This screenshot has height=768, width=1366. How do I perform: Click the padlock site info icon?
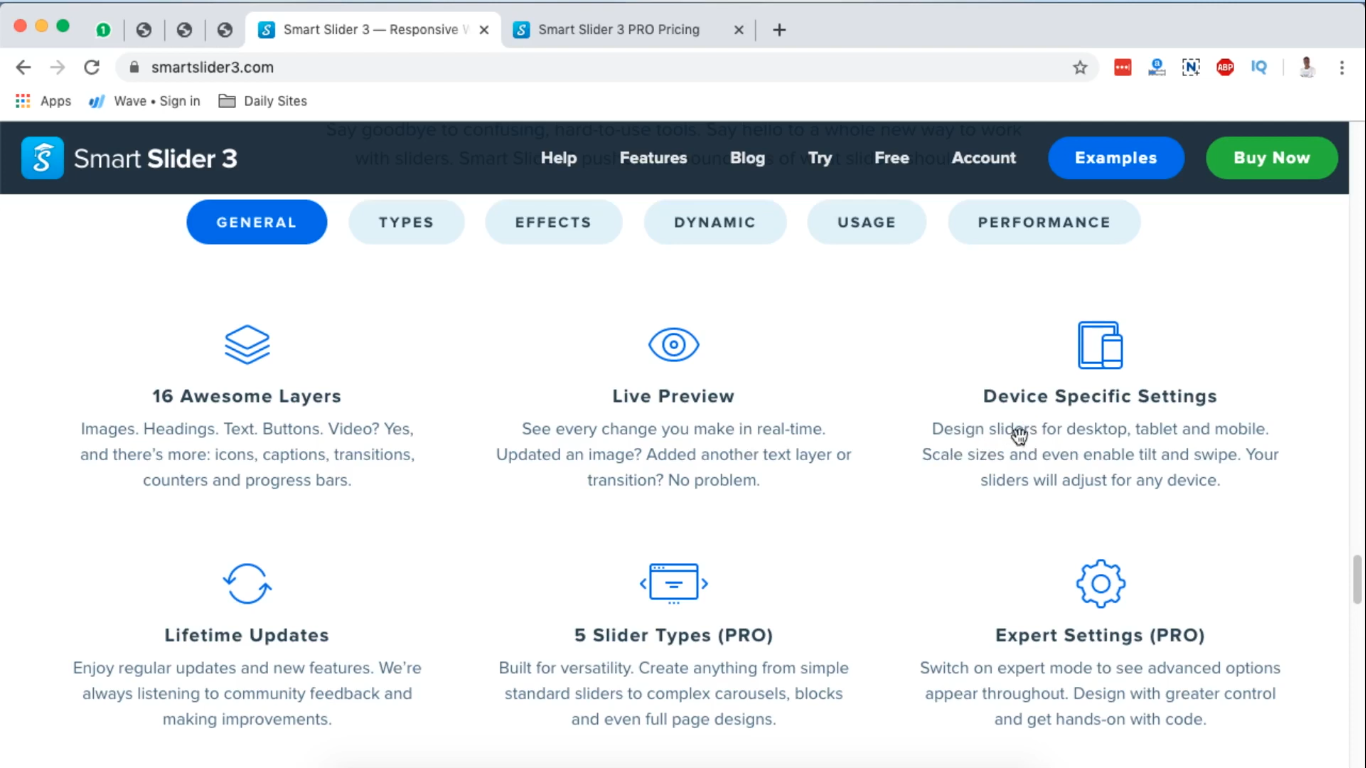tap(134, 67)
